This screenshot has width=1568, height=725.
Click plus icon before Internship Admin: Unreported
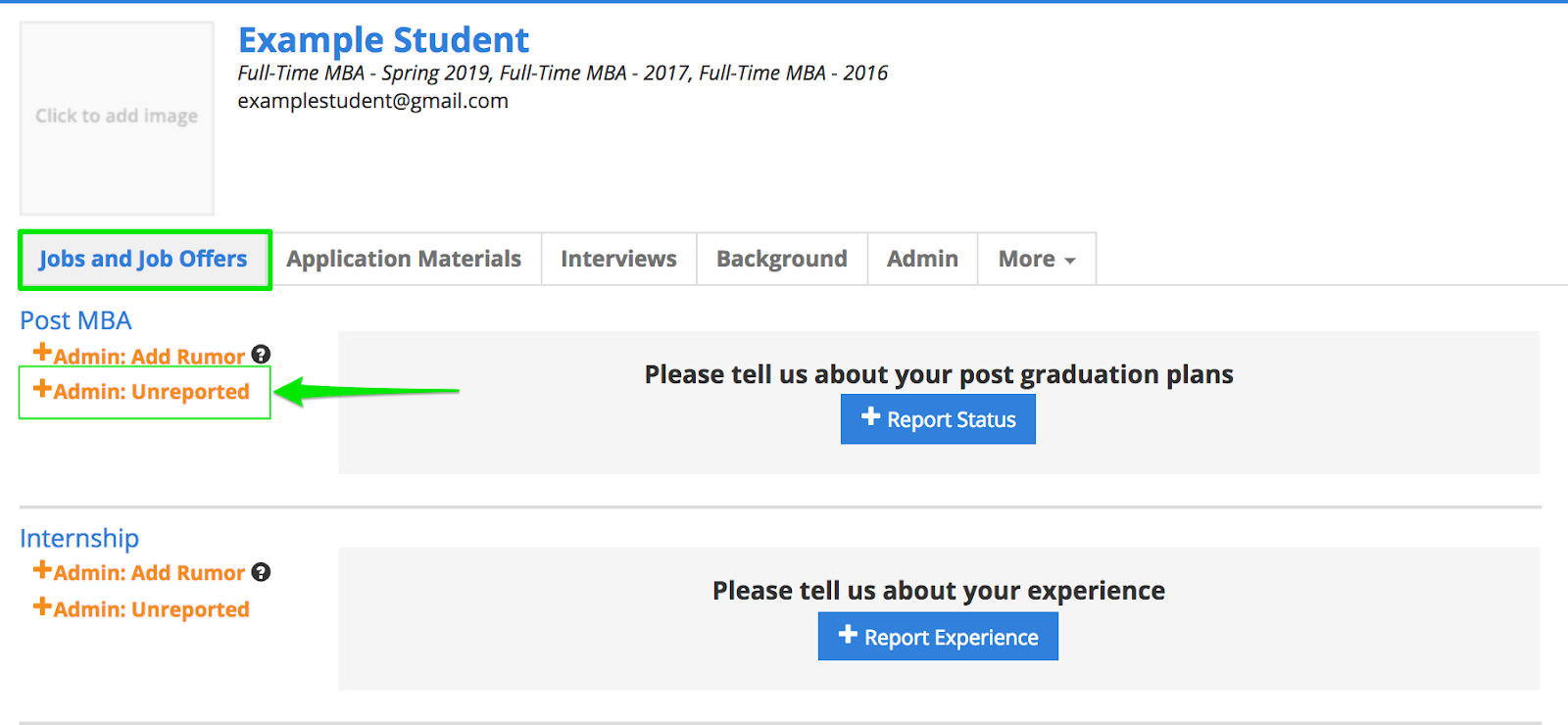click(x=42, y=606)
